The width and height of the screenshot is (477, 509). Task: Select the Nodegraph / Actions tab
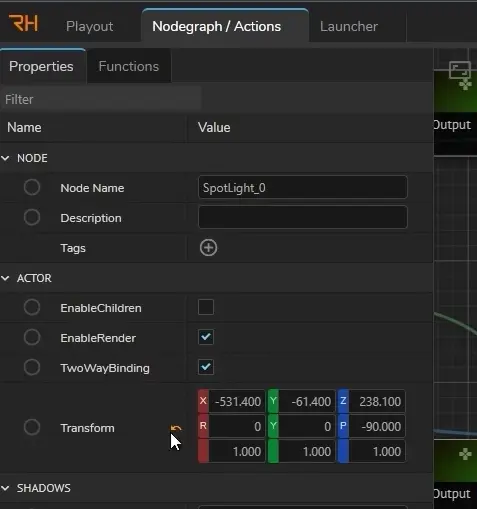click(x=217, y=26)
